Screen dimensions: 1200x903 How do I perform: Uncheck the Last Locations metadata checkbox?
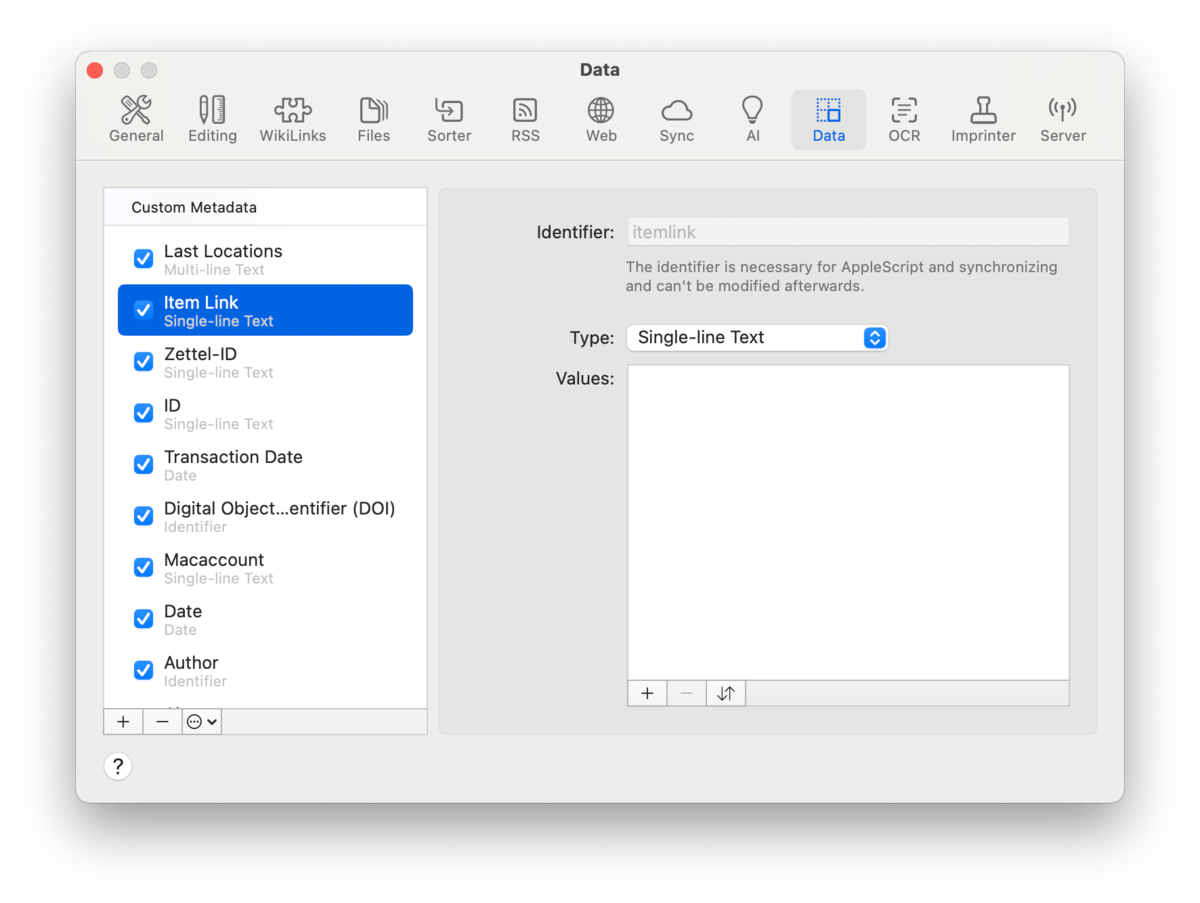pyautogui.click(x=144, y=259)
